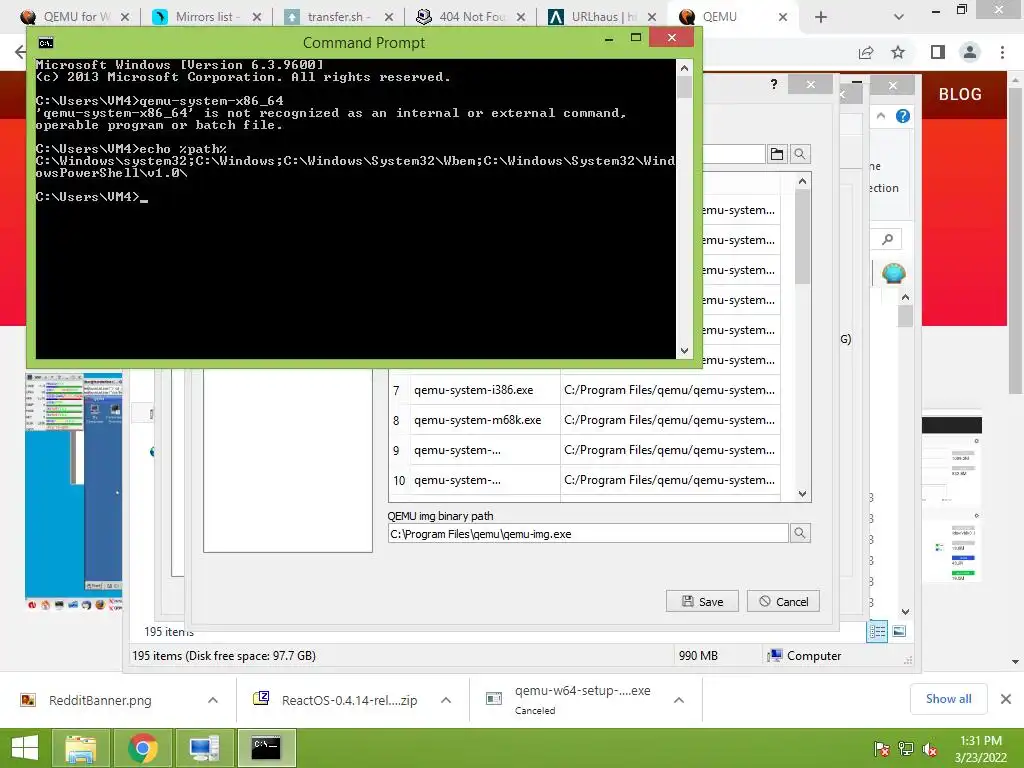Screen dimensions: 1024x768
Task: Click the BLOG link on the QEMU page
Action: (960, 94)
